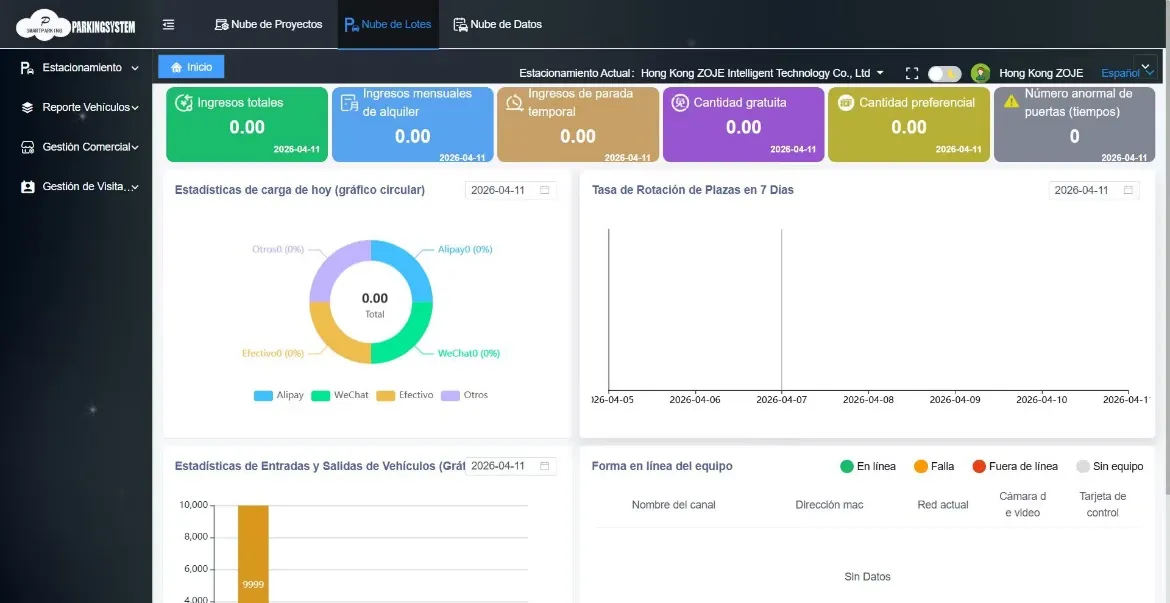Expand the Estacionamiento sidebar menu
The image size is (1170, 603).
[80, 68]
